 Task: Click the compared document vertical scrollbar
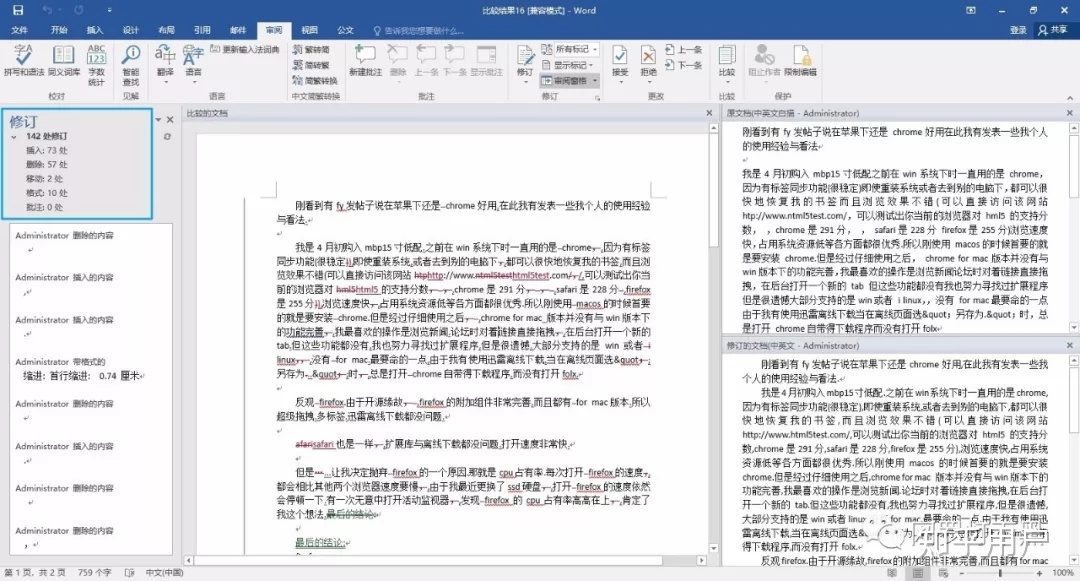pyautogui.click(x=714, y=339)
